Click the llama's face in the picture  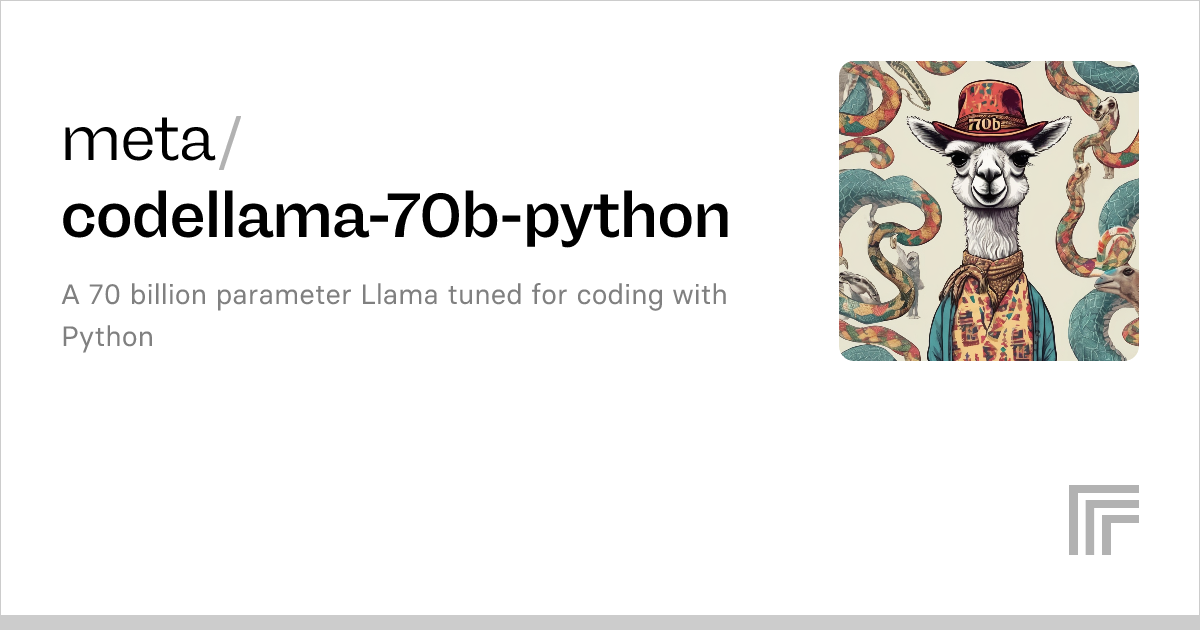click(988, 167)
